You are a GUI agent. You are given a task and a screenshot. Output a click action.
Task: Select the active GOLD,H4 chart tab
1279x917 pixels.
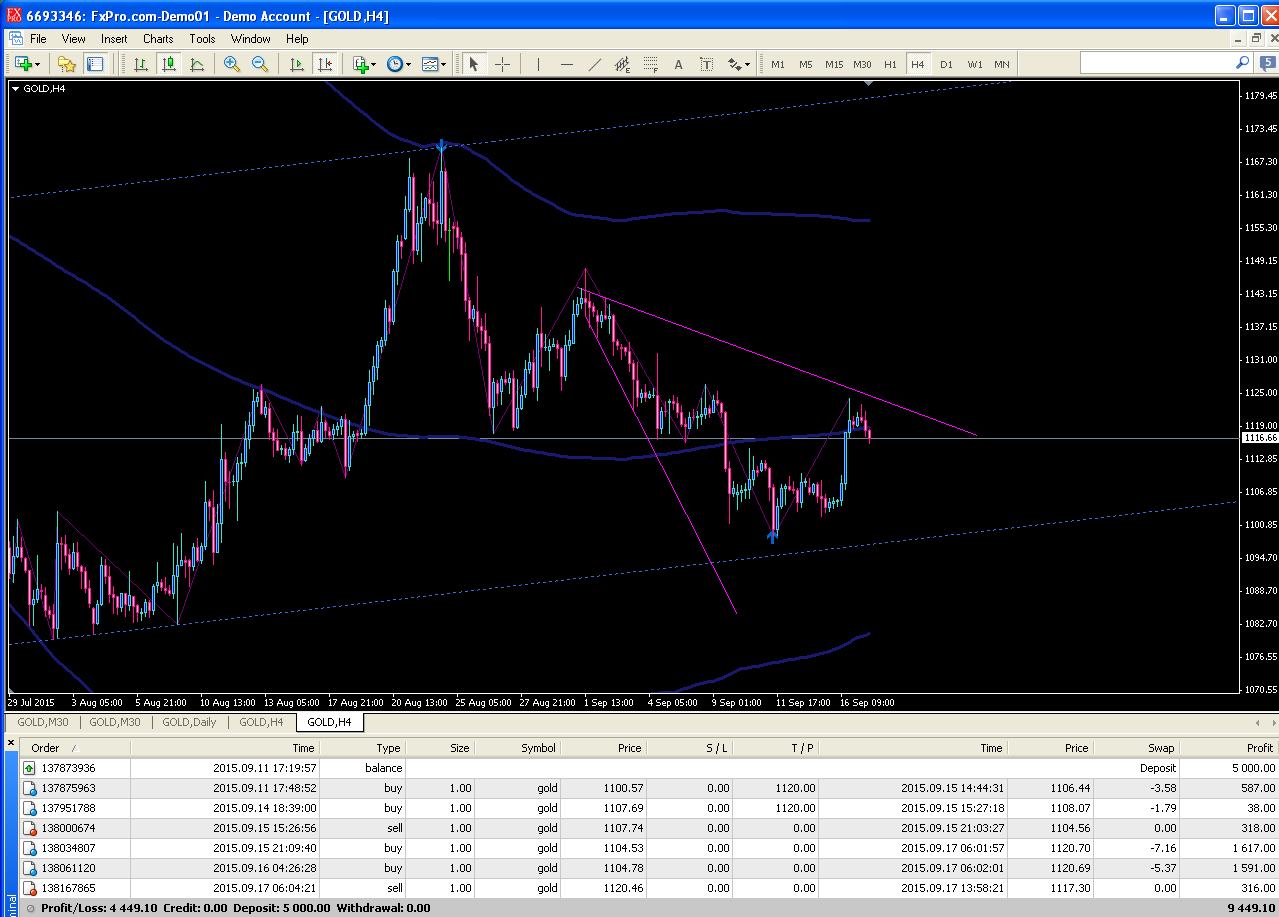click(x=330, y=722)
